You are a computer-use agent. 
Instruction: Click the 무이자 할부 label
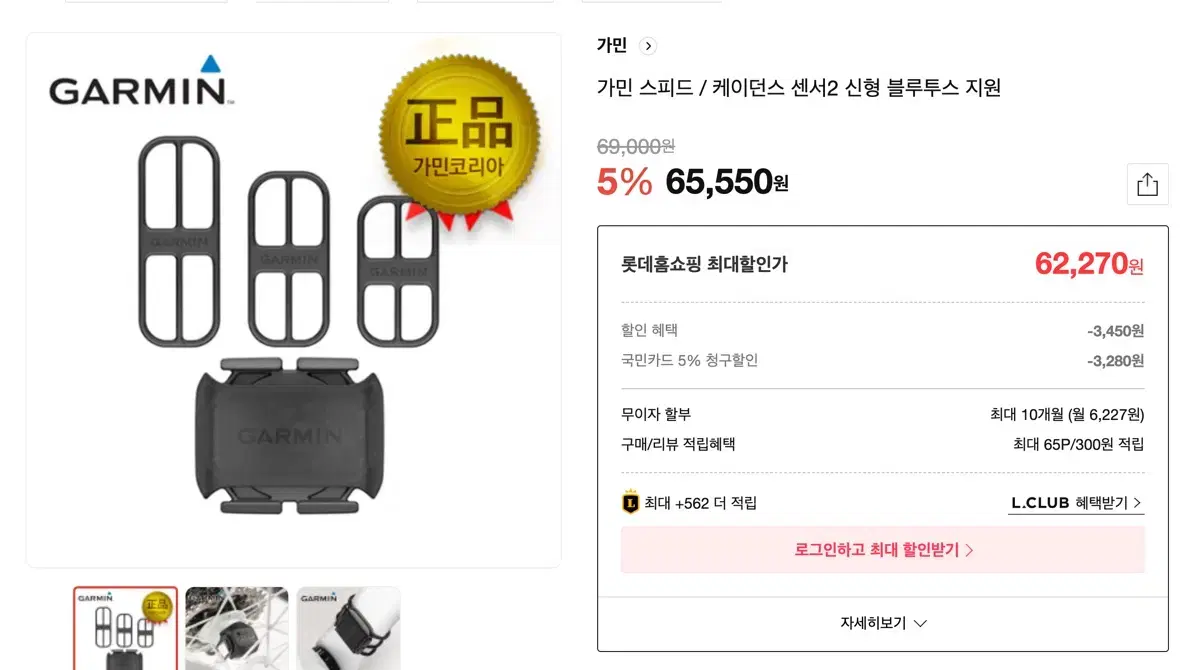click(656, 414)
